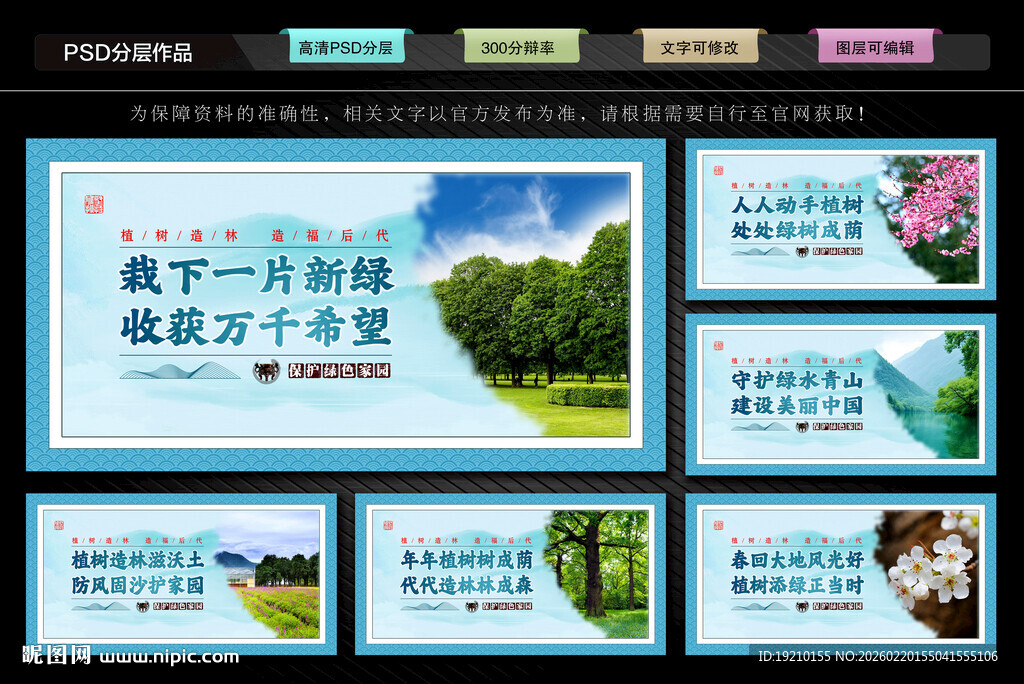
Task: Select the 防风固沙护家园 text line
Action: coord(138,585)
